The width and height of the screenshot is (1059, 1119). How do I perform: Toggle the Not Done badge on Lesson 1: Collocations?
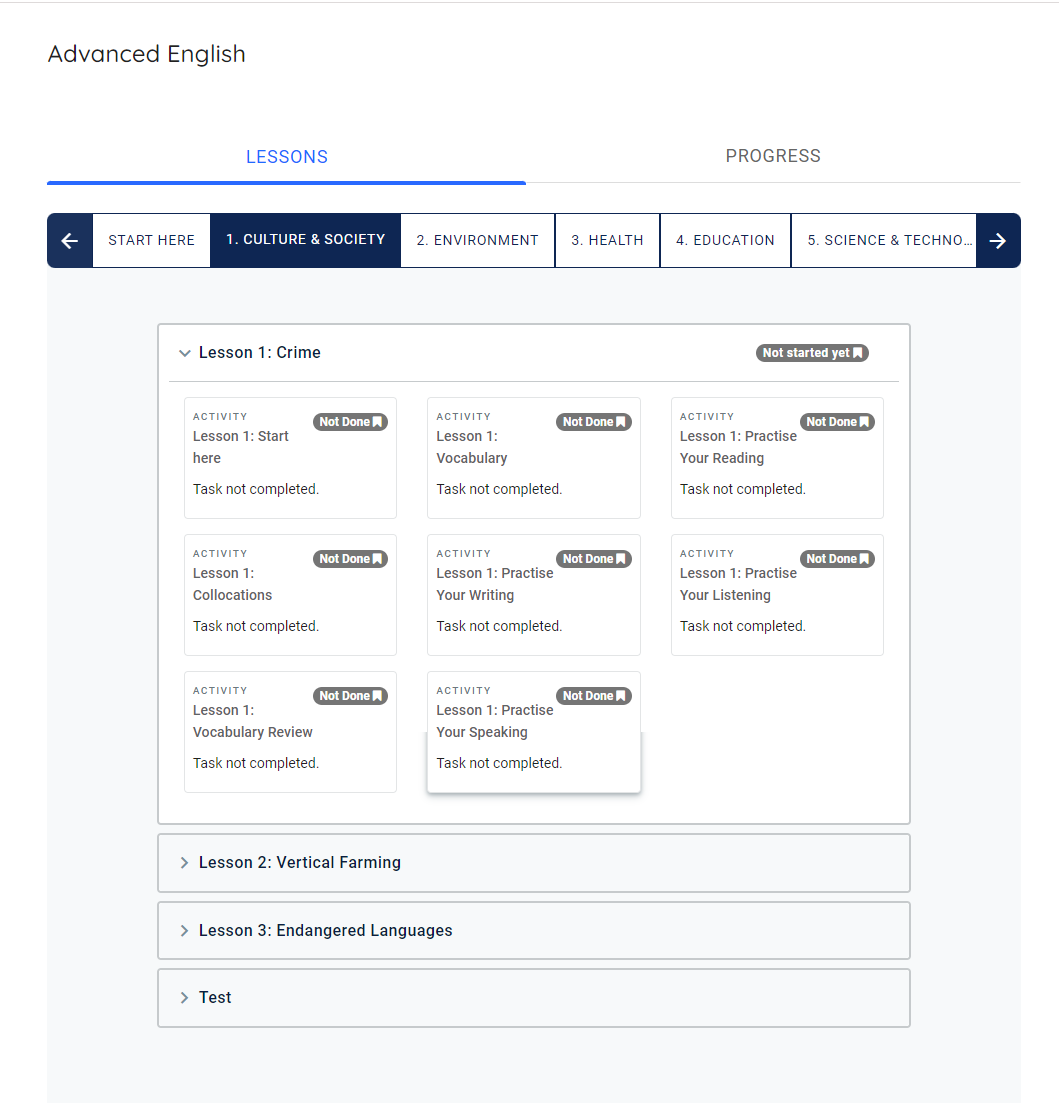coord(350,558)
